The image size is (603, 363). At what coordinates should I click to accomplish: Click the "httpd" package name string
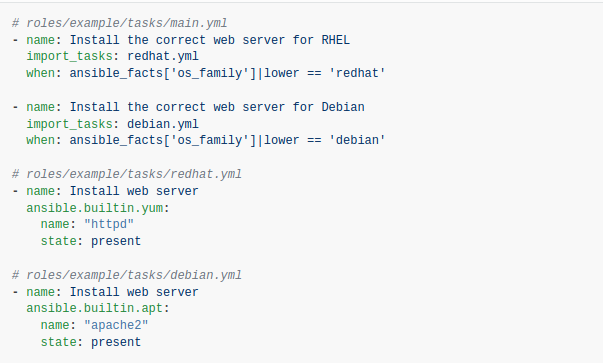(x=109, y=224)
